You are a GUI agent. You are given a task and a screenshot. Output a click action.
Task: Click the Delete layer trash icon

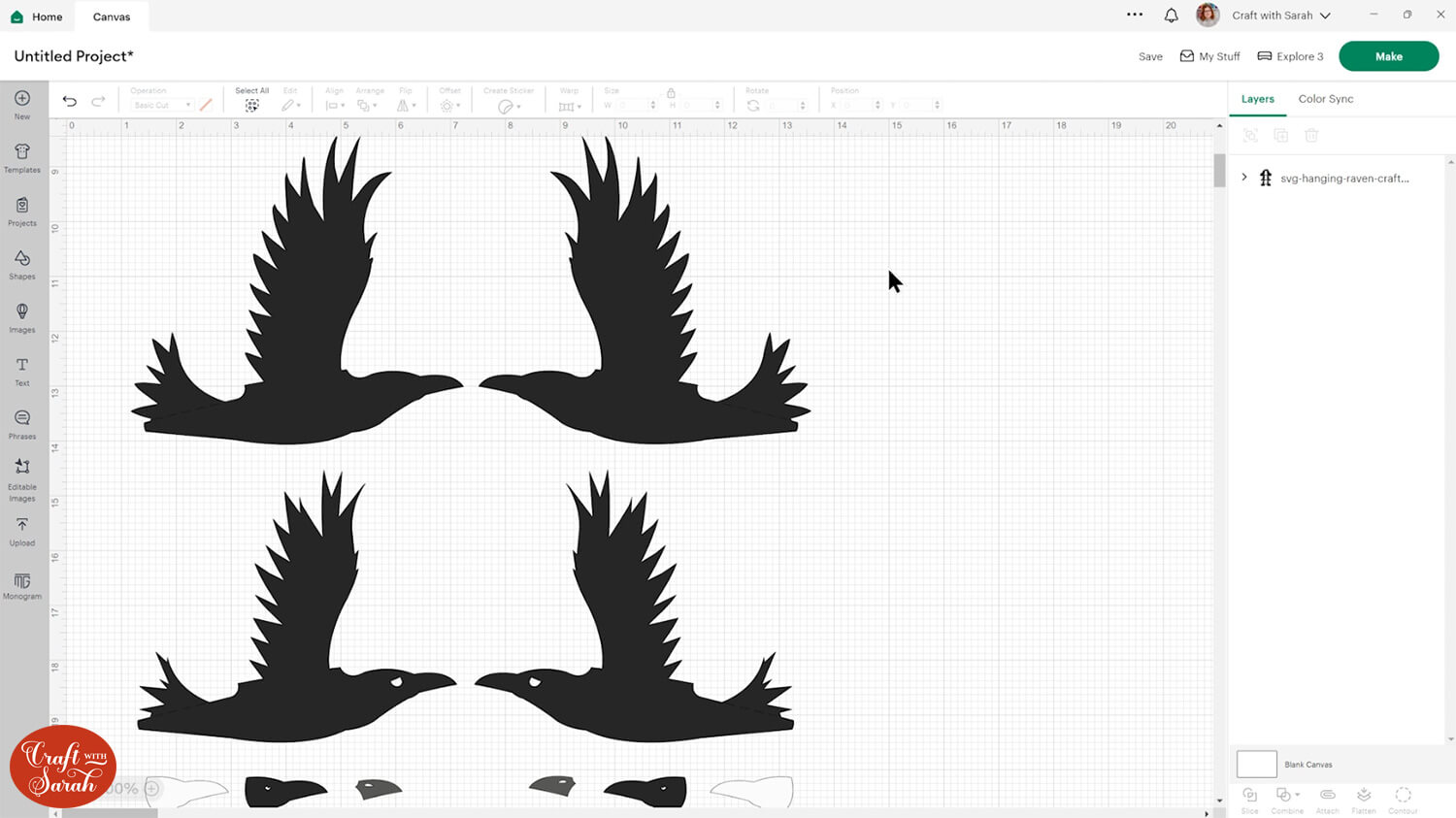1311,136
